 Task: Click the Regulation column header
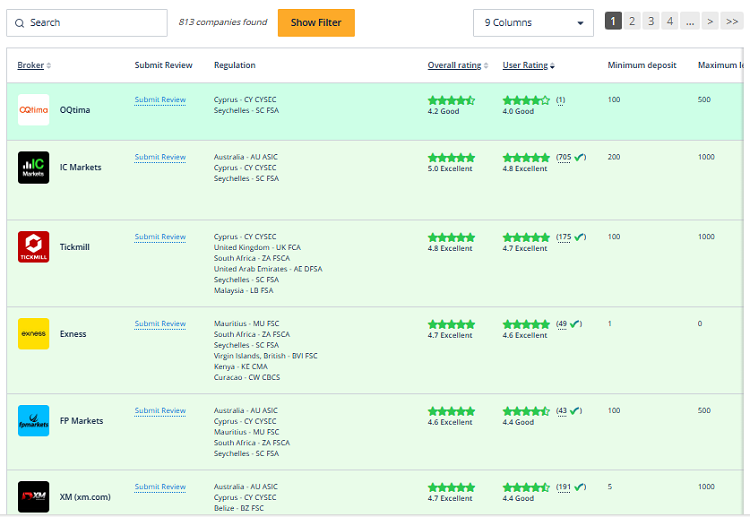pyautogui.click(x=234, y=65)
